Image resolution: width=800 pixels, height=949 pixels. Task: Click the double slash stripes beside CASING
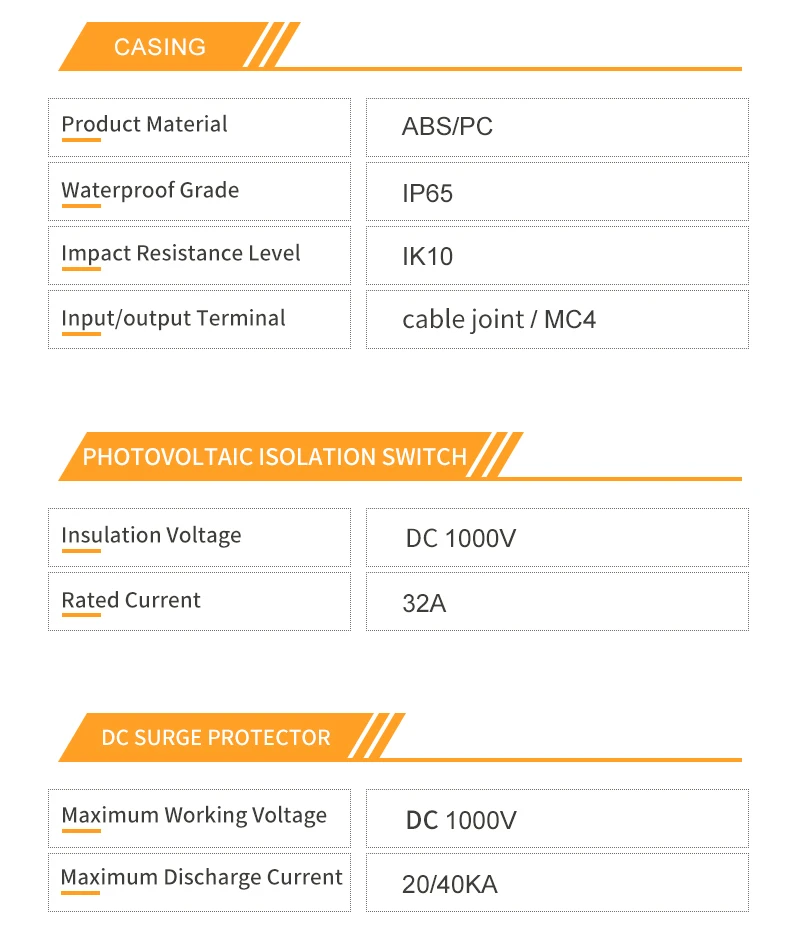(x=272, y=45)
